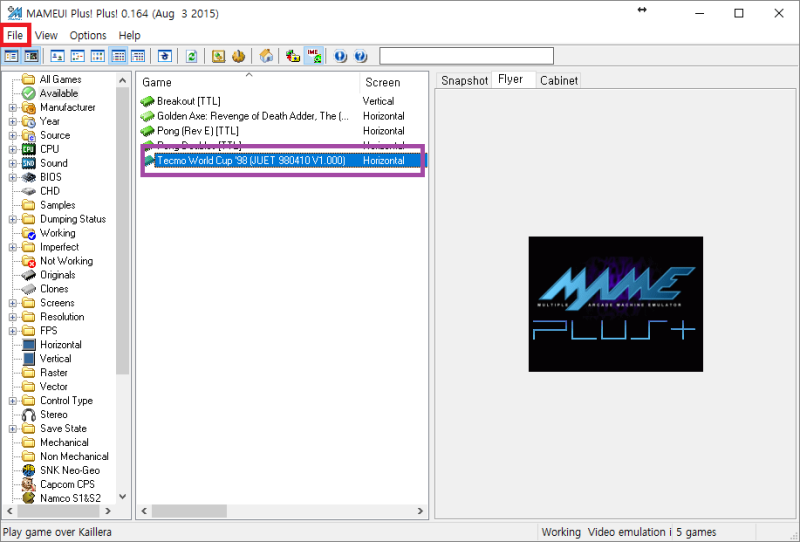Click the blue question mark Help icon
Screen dimensions: 800x542
360,56
